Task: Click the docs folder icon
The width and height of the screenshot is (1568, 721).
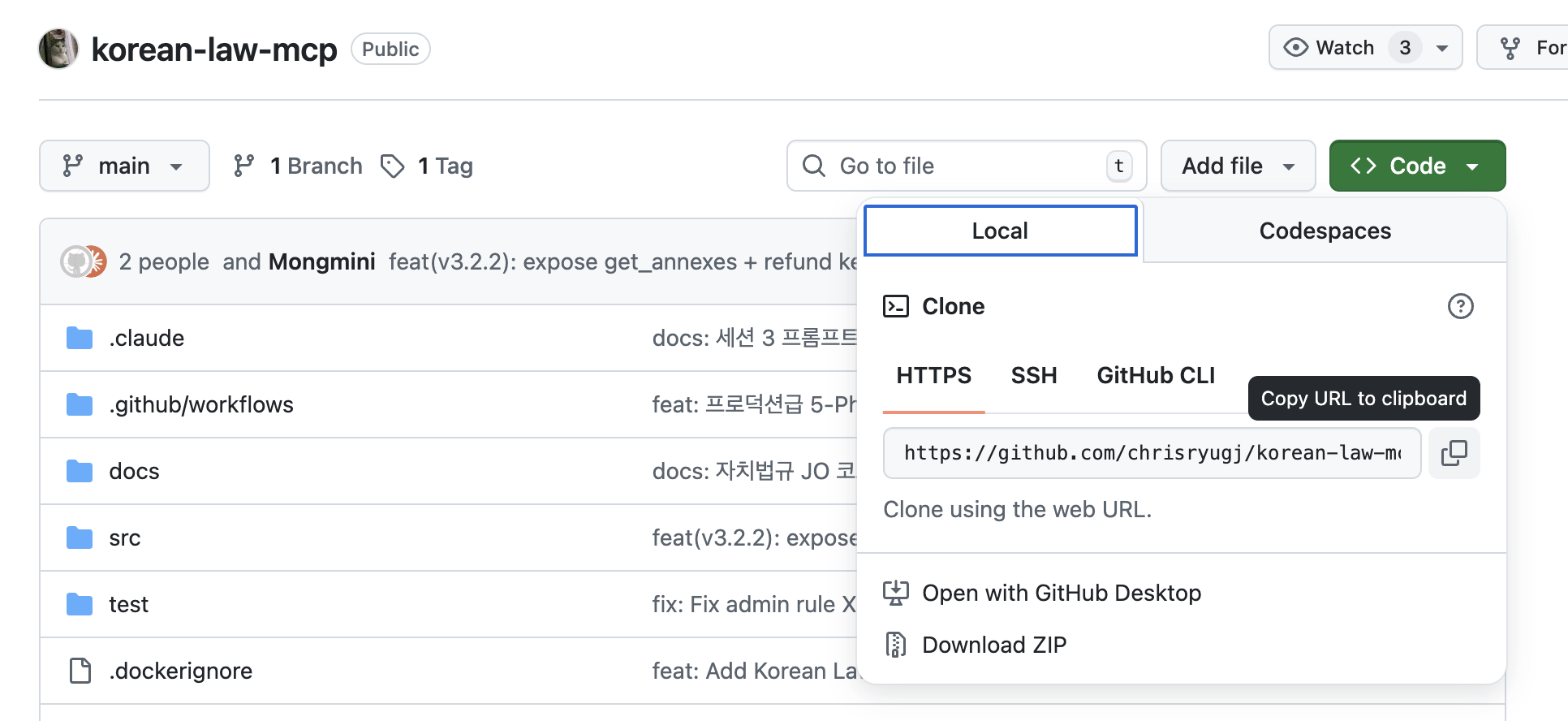Action: pyautogui.click(x=80, y=471)
